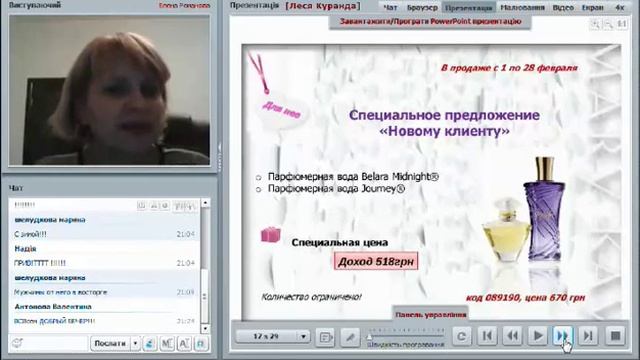Viewport: 640px width, 360px height.
Task: Click the play button in presentation controls
Action: [x=538, y=336]
